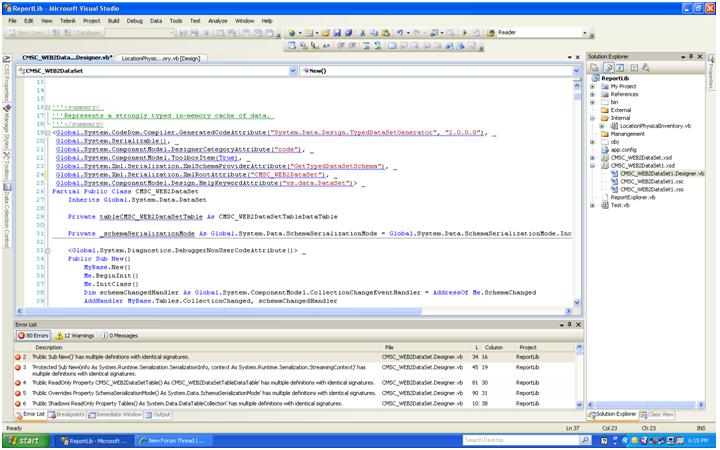This screenshot has width=720, height=450.
Task: Open the New() method name dropdown
Action: [576, 71]
